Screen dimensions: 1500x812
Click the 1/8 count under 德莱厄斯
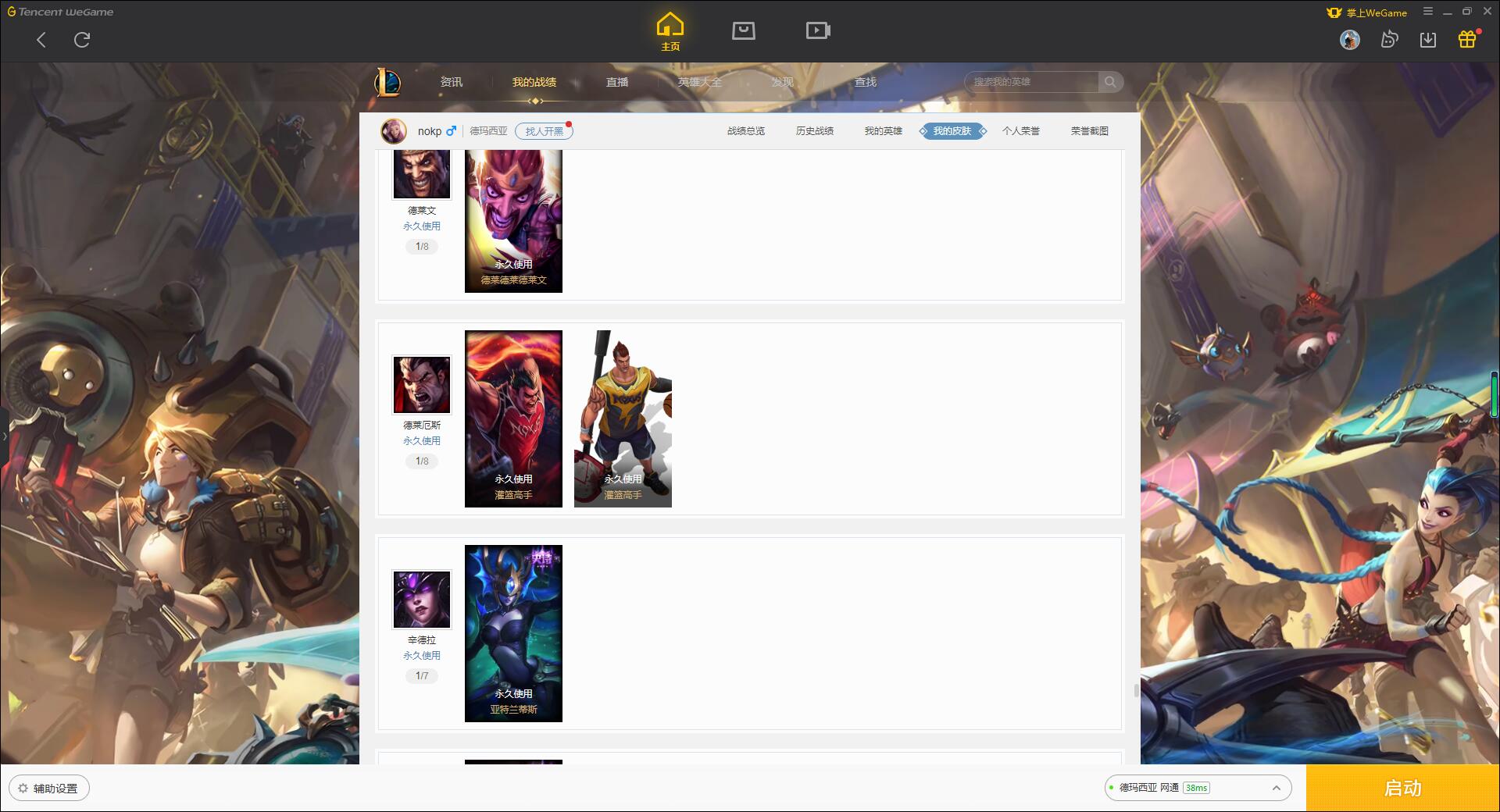[422, 461]
